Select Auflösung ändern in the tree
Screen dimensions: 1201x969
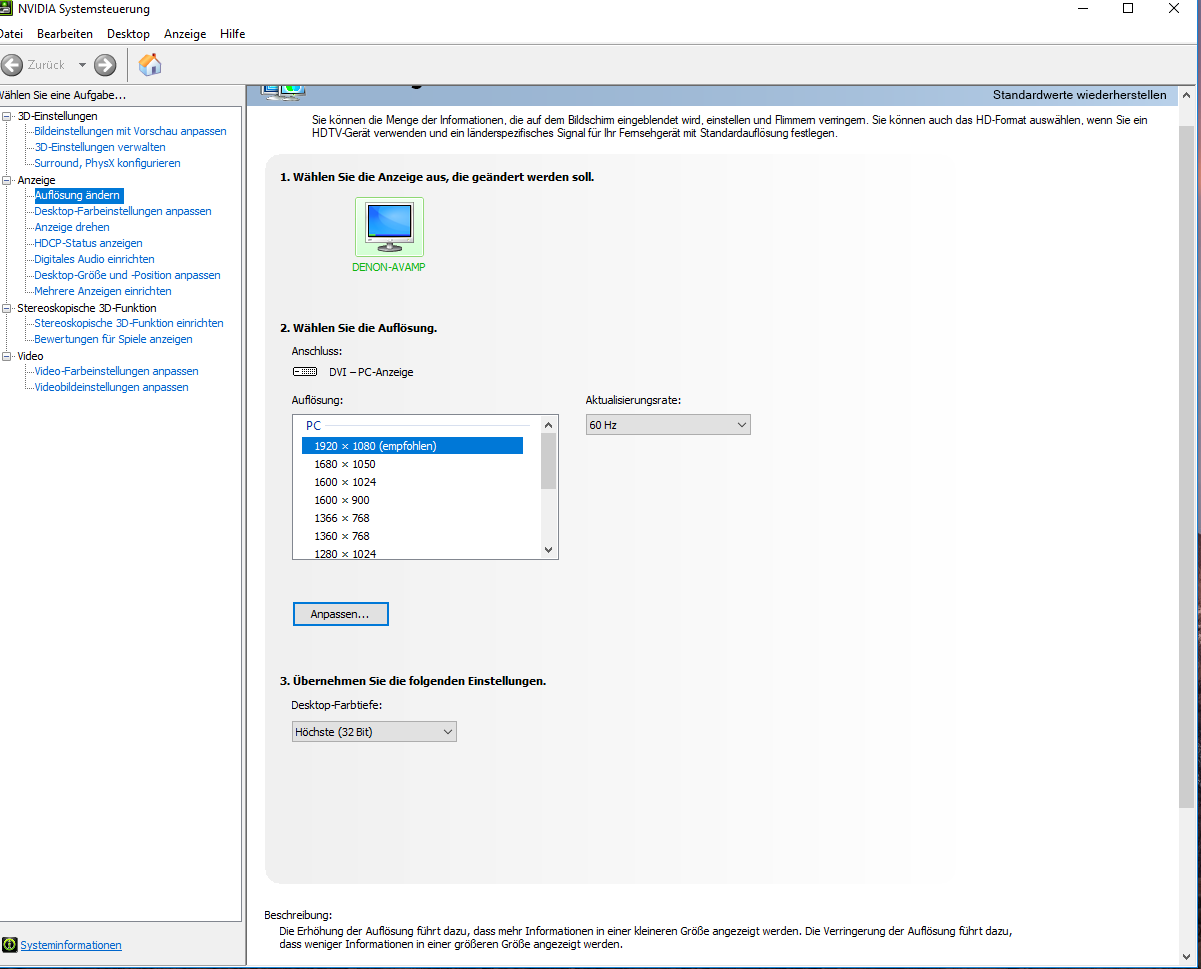coord(78,195)
